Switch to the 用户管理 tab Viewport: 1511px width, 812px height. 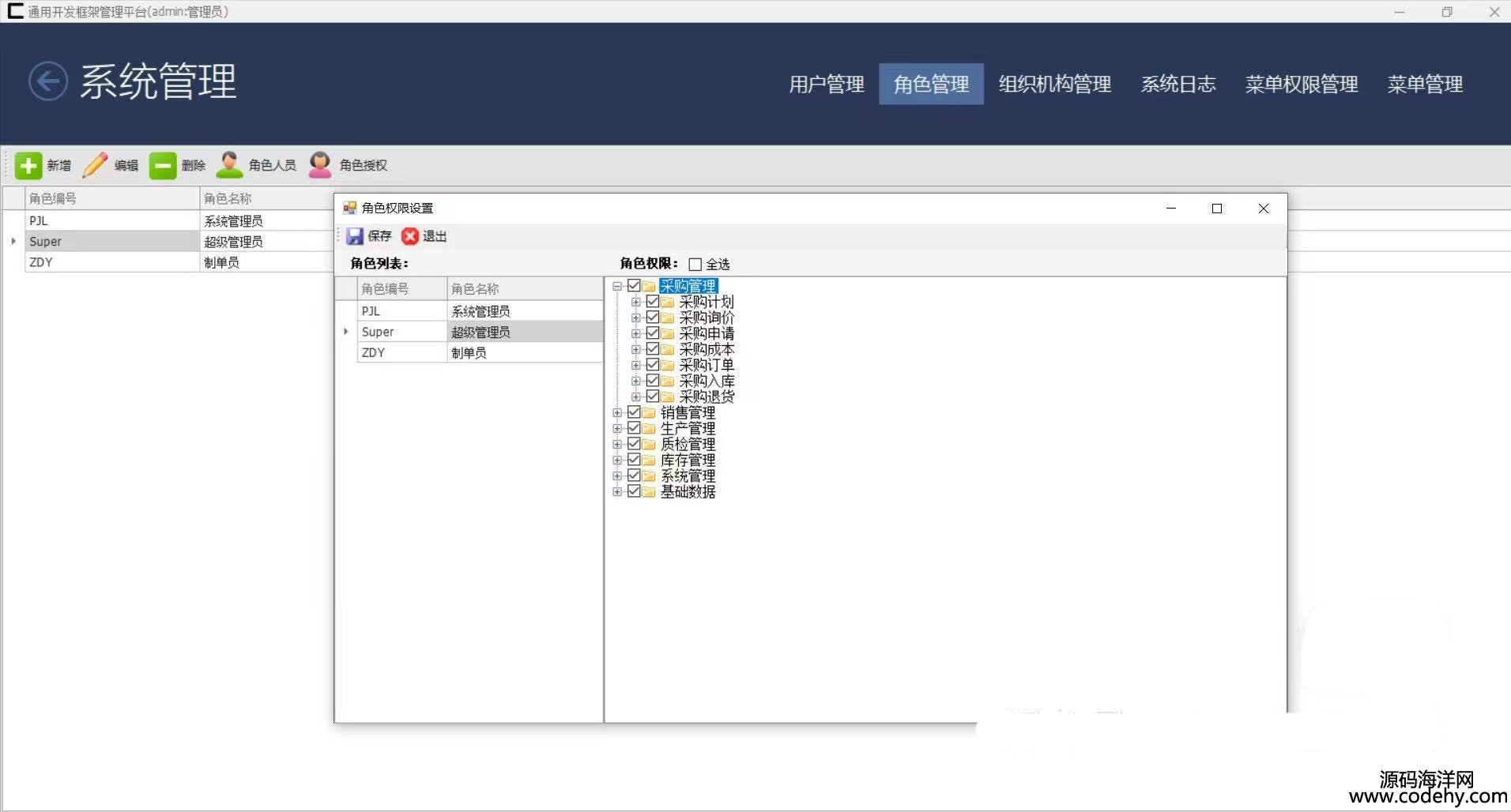click(x=826, y=84)
